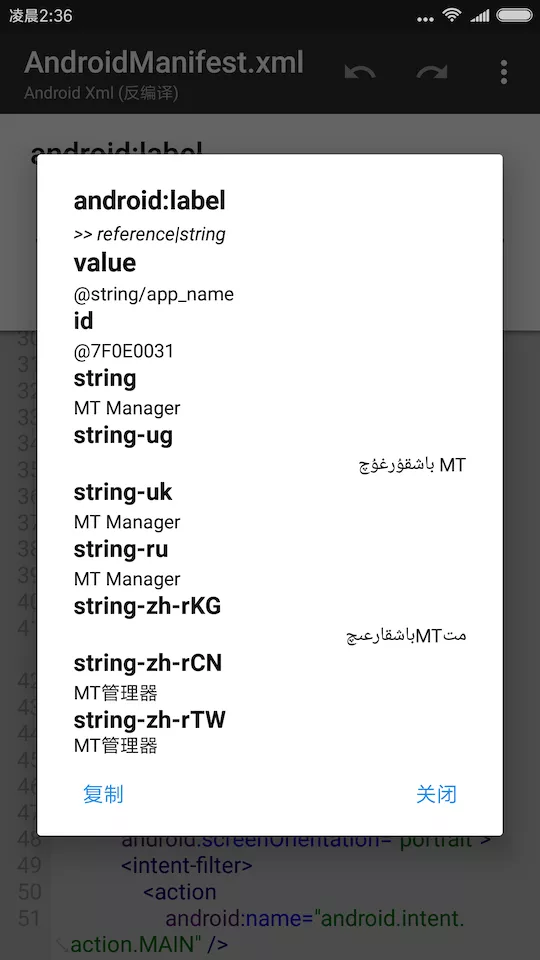The width and height of the screenshot is (540, 960).
Task: Tap the intent-filter code line
Action: coord(187,865)
